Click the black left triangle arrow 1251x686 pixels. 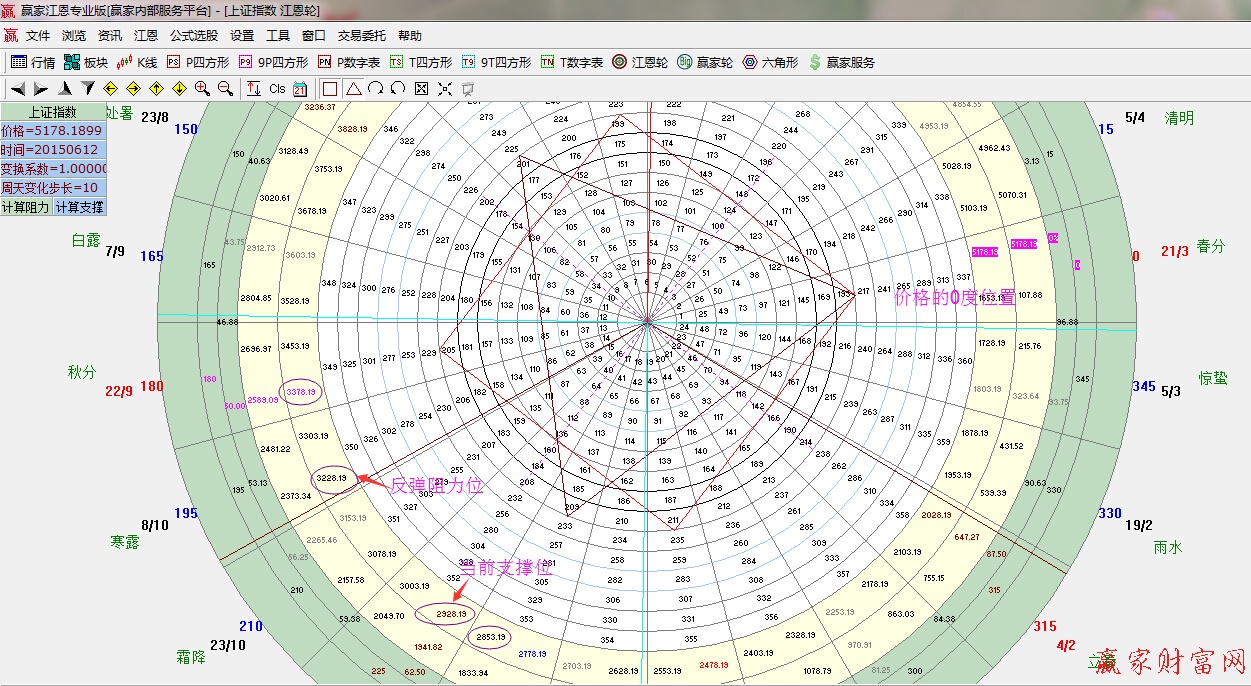point(17,88)
